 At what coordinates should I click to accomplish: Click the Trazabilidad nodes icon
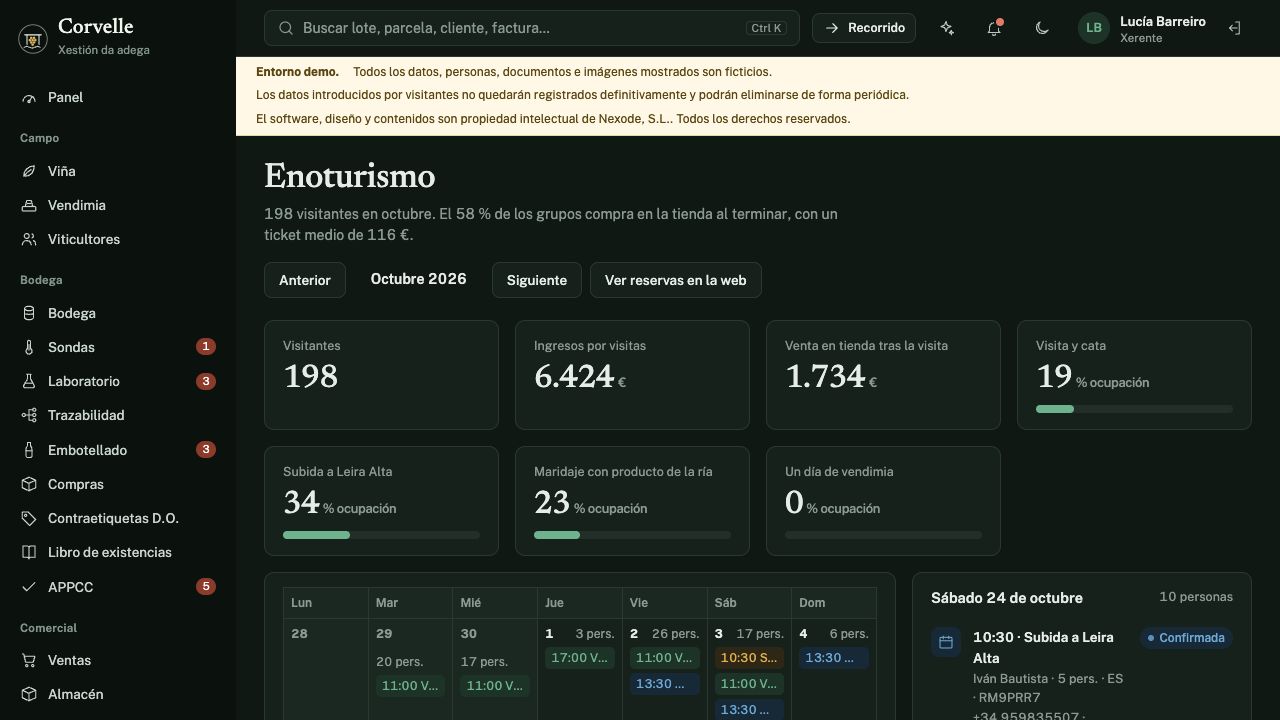tap(29, 416)
